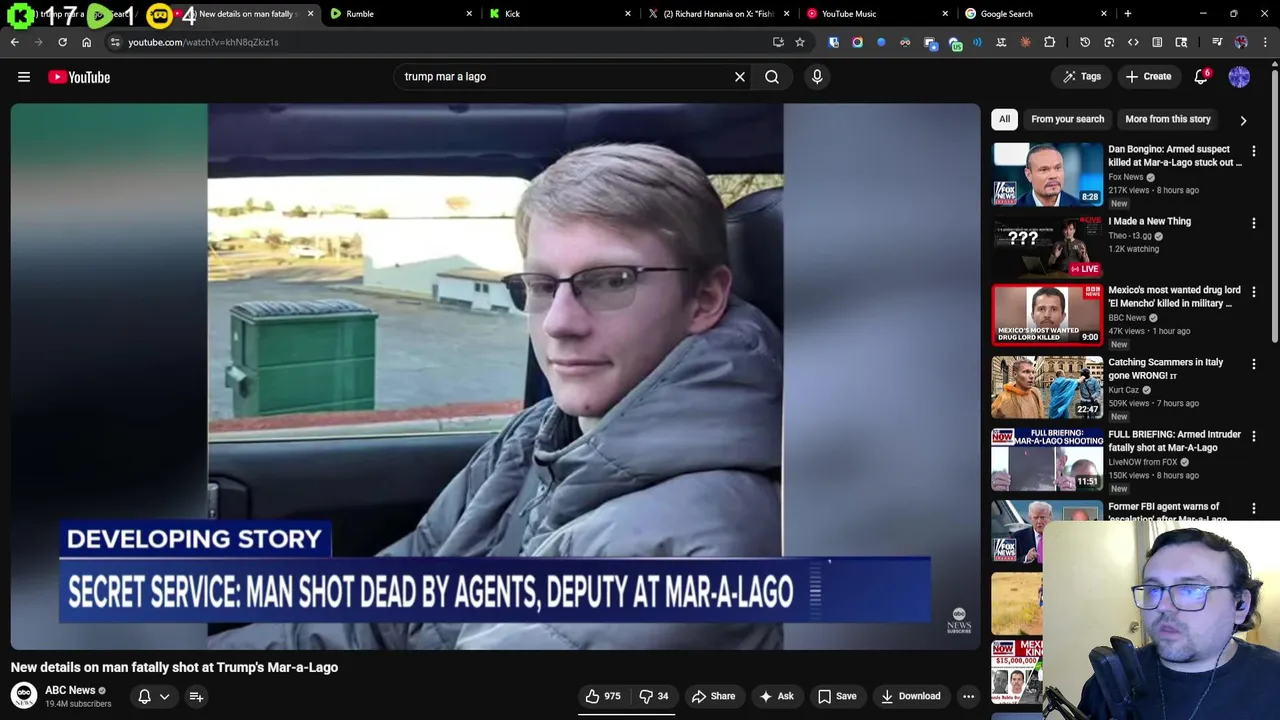Open options for FULL BRIEFING video
This screenshot has height=720, width=1280.
[1253, 436]
